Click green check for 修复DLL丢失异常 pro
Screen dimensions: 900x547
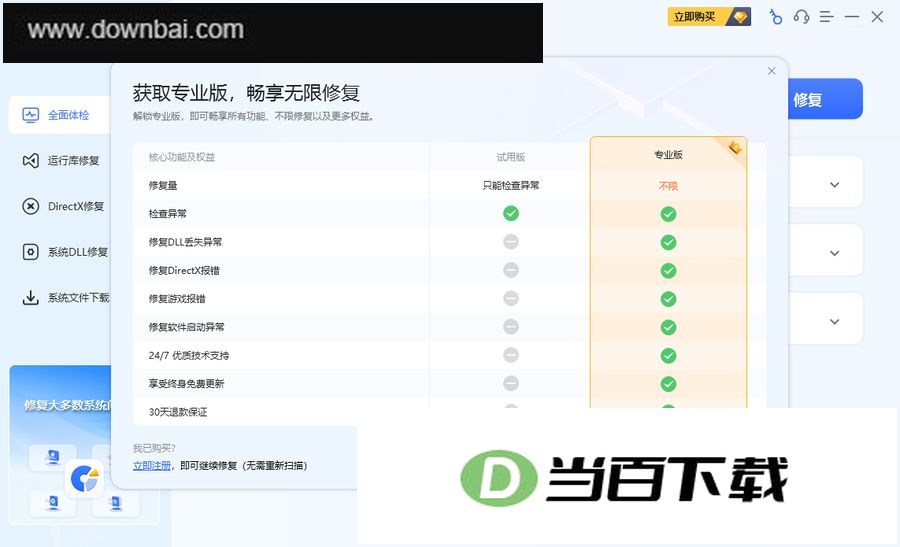pos(668,242)
